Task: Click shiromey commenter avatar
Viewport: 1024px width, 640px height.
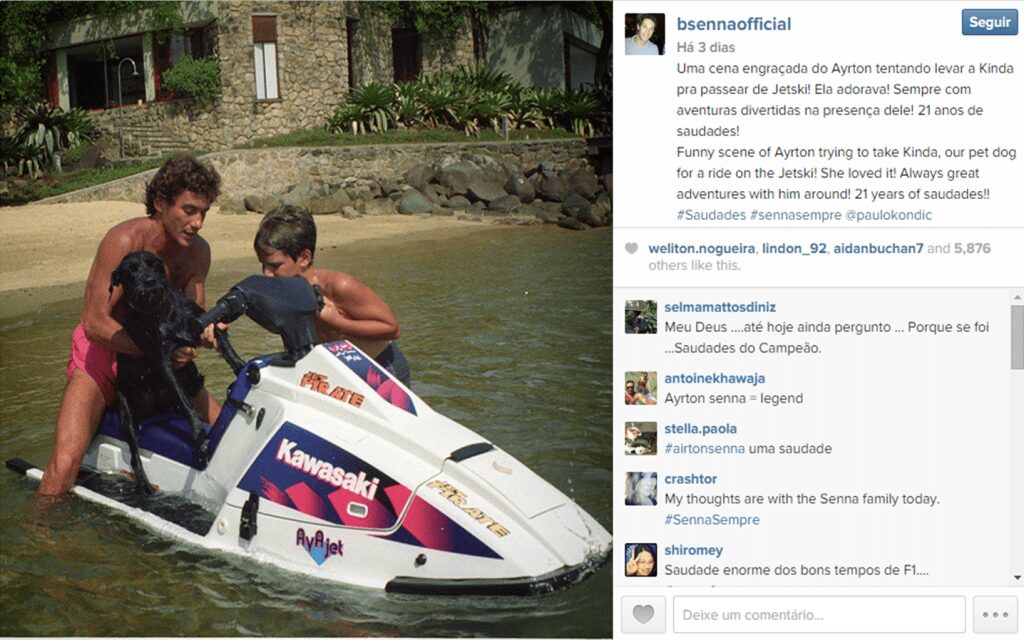Action: tap(641, 560)
